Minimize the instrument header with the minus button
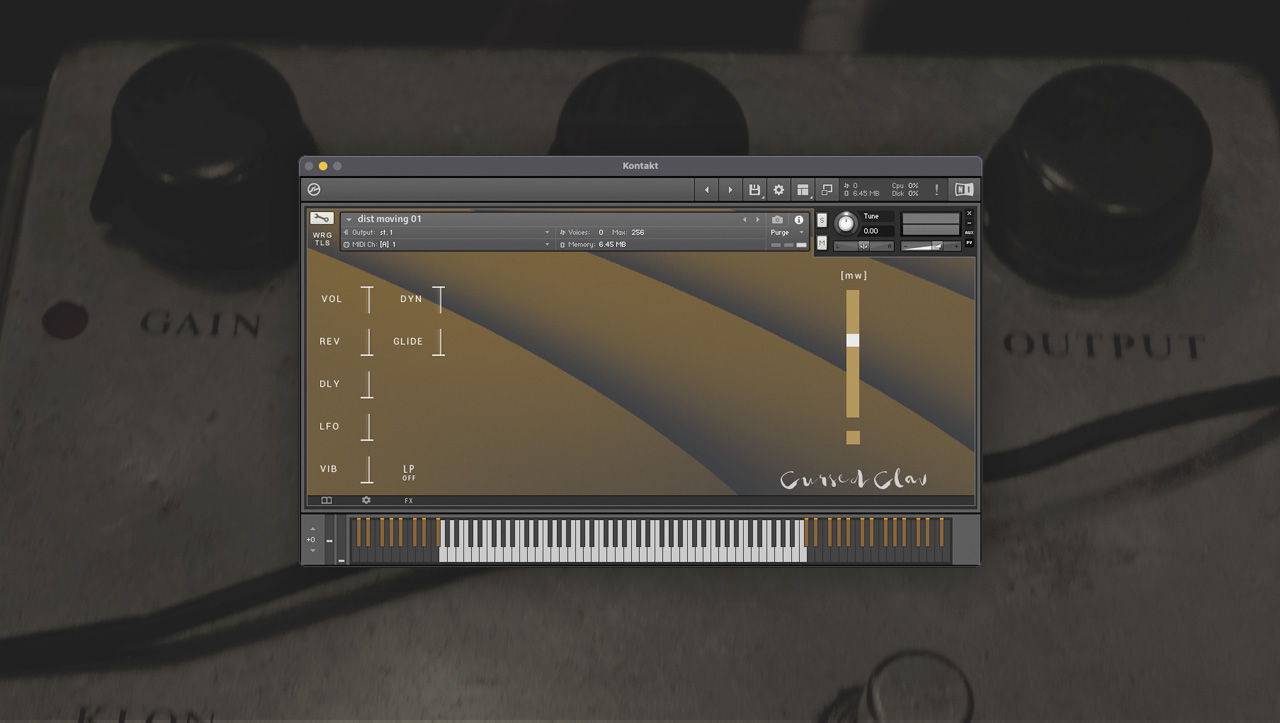 click(969, 223)
